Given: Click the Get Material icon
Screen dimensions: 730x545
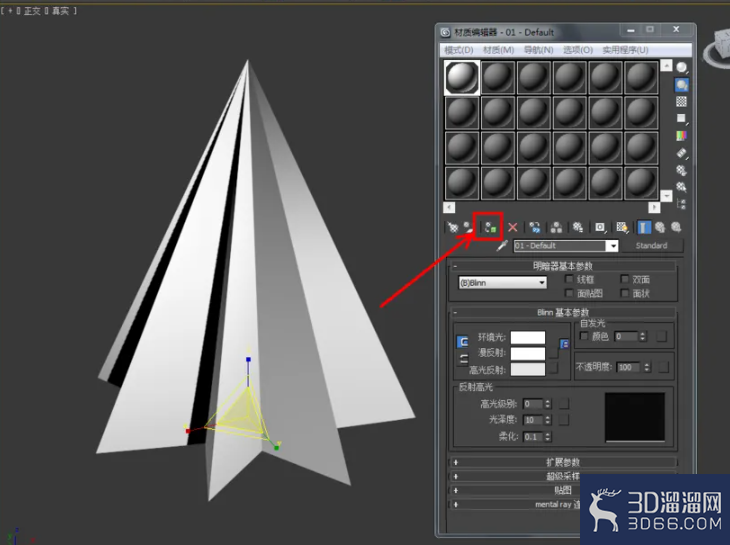Looking at the screenshot, I should coord(452,227).
